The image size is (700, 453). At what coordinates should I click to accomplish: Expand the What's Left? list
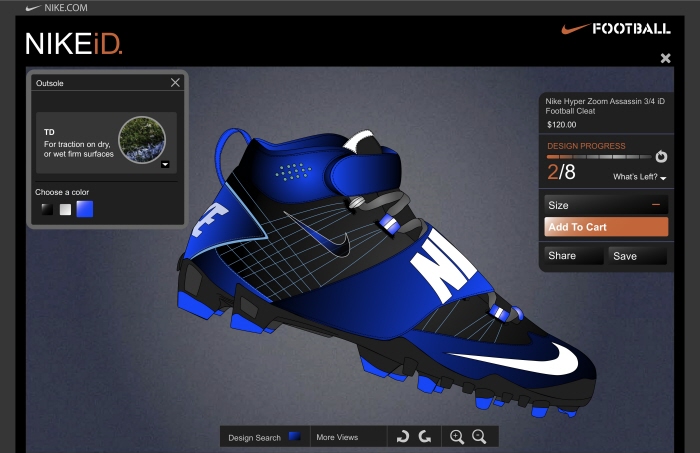[x=640, y=177]
